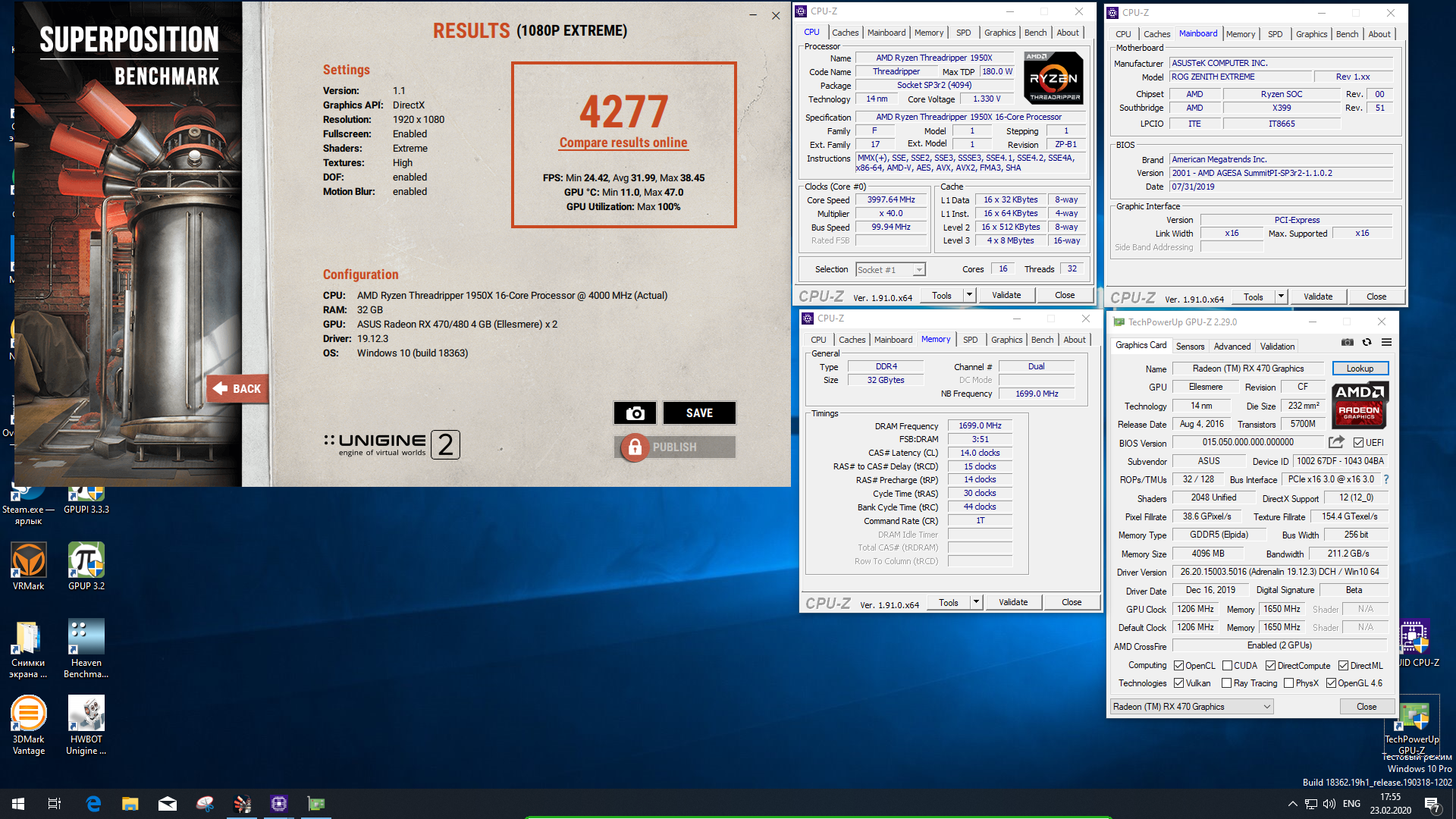Click the Bus Interface question mark icon
Screen dimensions: 1456x819
(x=1386, y=479)
